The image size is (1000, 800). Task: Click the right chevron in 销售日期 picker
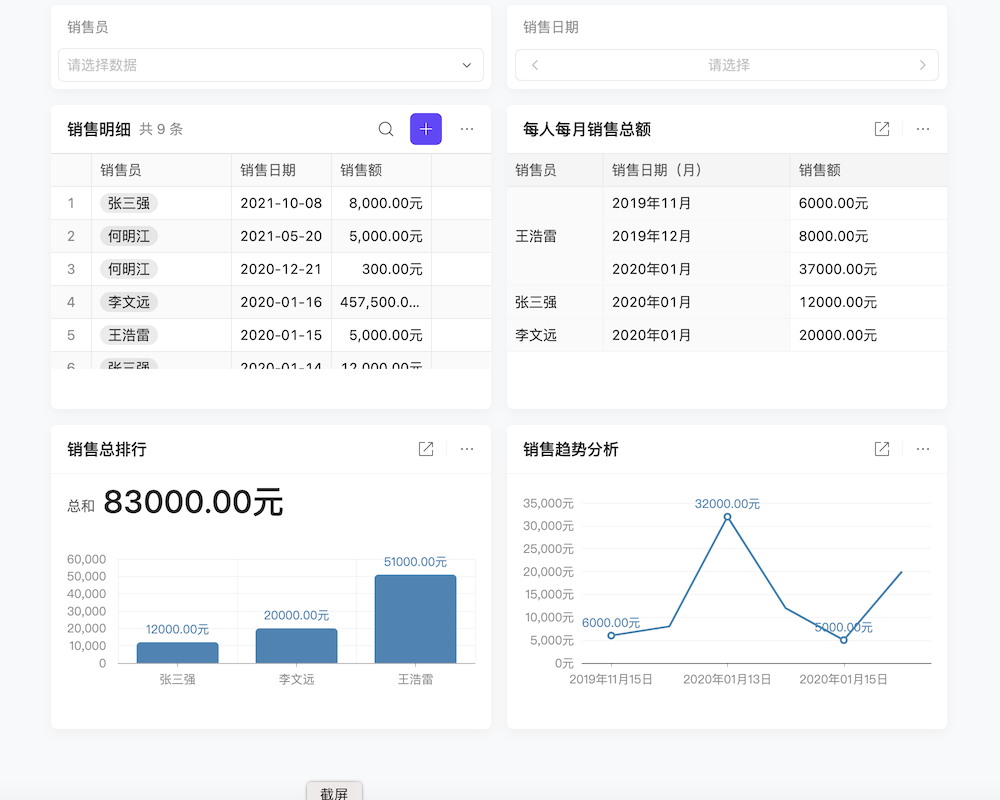922,64
